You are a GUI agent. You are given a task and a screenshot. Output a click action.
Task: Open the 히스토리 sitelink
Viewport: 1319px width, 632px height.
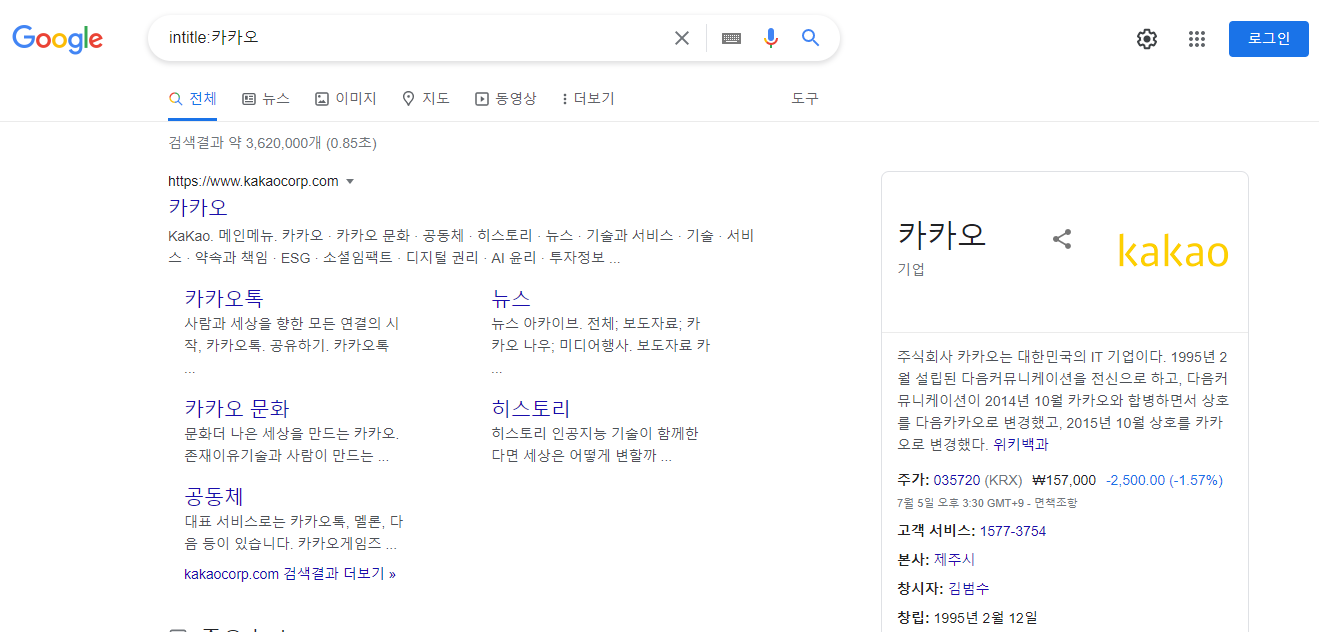coord(531,408)
